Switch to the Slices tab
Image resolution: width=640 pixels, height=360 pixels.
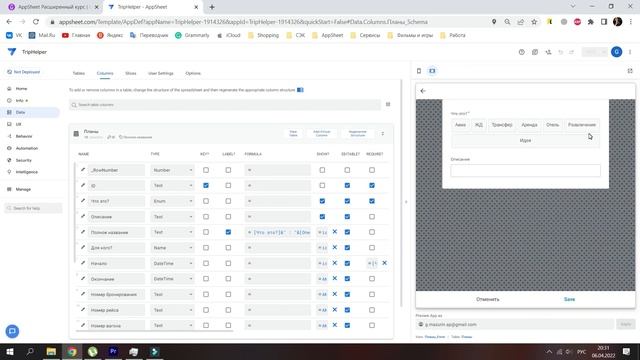(x=131, y=73)
